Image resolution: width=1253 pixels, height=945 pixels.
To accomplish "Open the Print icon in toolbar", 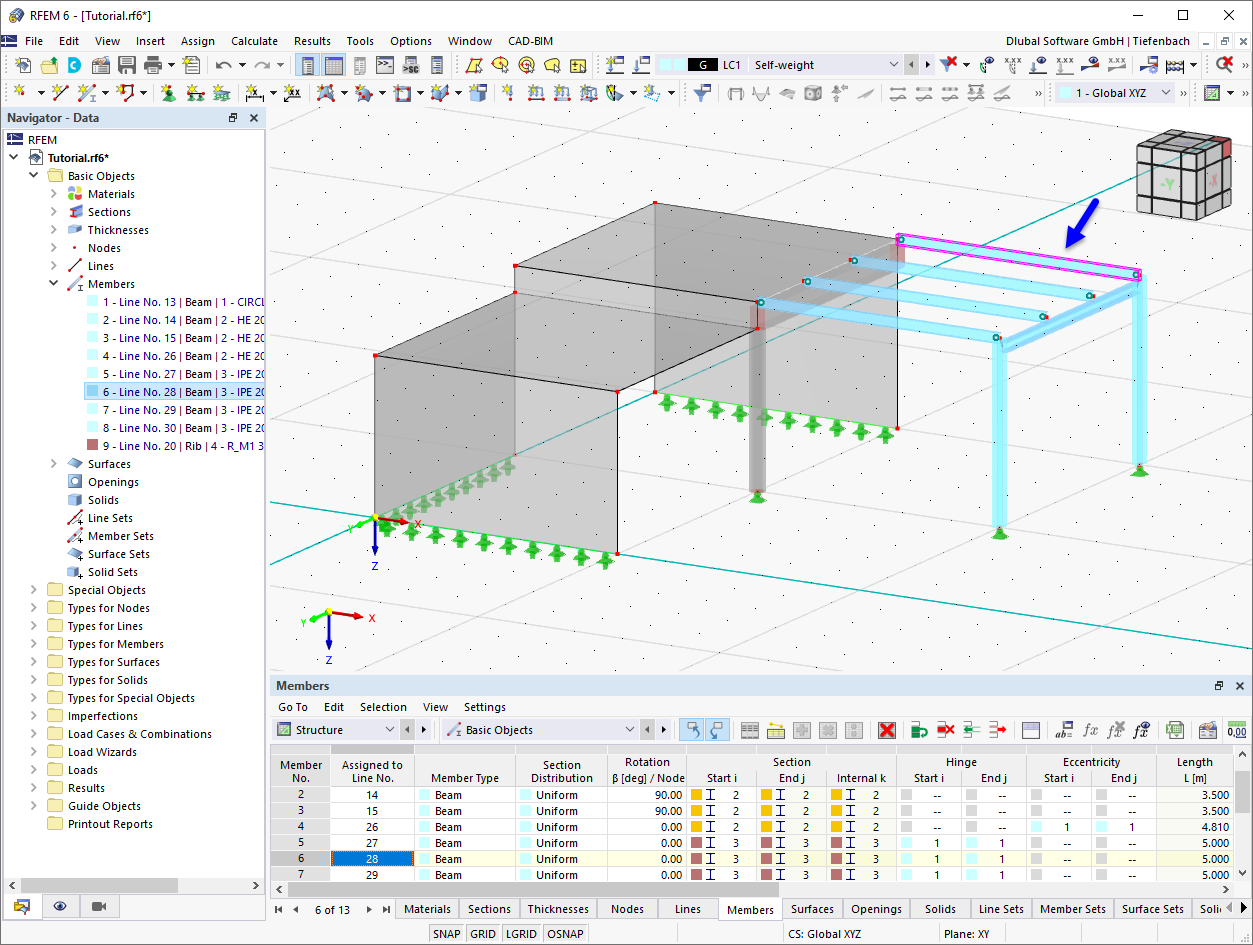I will coord(152,65).
